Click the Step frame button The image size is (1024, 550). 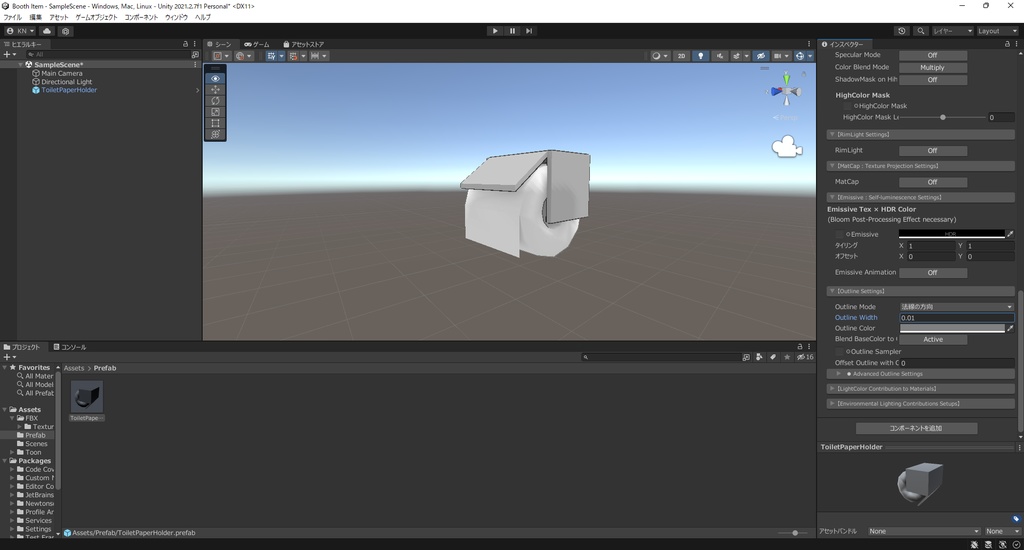click(x=529, y=31)
